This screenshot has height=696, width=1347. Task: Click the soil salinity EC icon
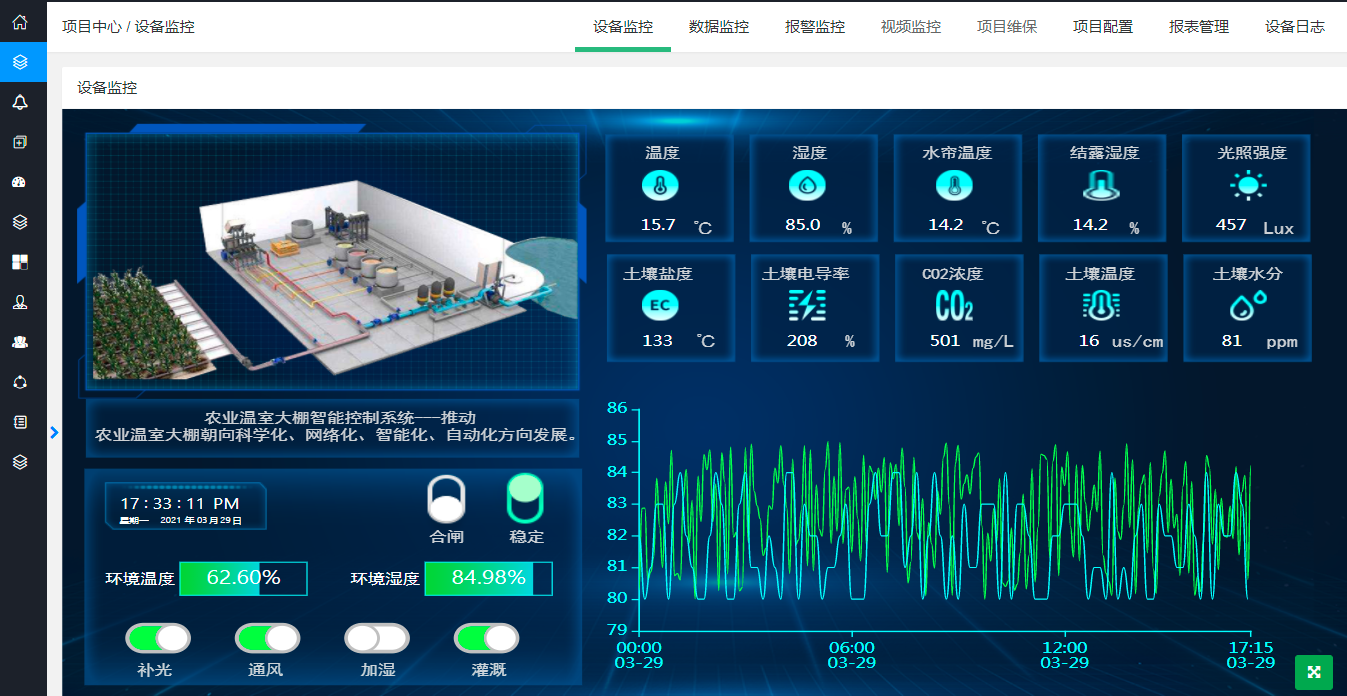660,304
